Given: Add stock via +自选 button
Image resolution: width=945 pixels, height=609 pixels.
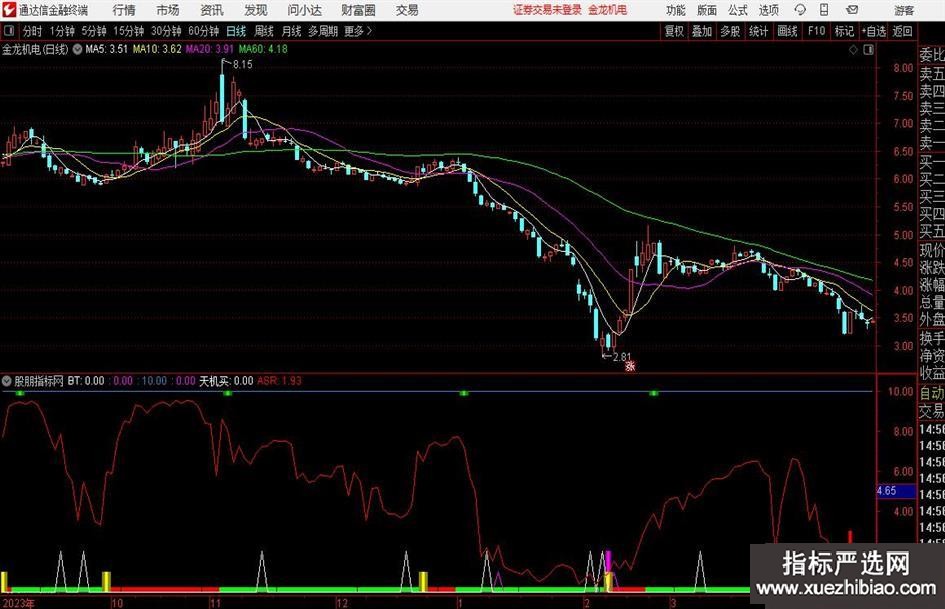Looking at the screenshot, I should pyautogui.click(x=874, y=31).
